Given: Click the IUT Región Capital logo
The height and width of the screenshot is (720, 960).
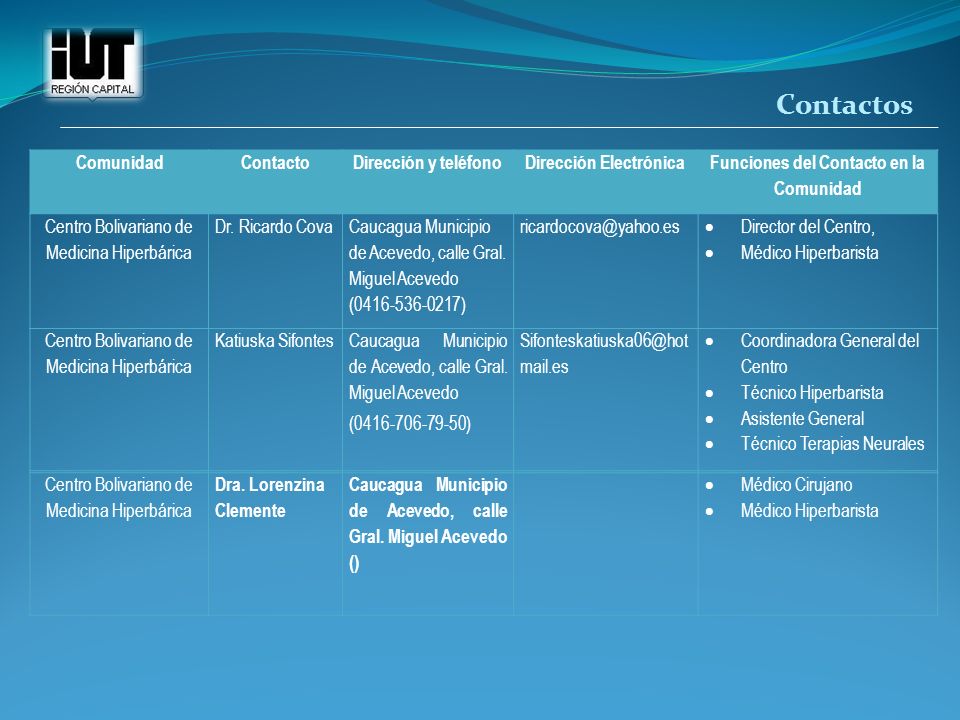Looking at the screenshot, I should [92, 64].
